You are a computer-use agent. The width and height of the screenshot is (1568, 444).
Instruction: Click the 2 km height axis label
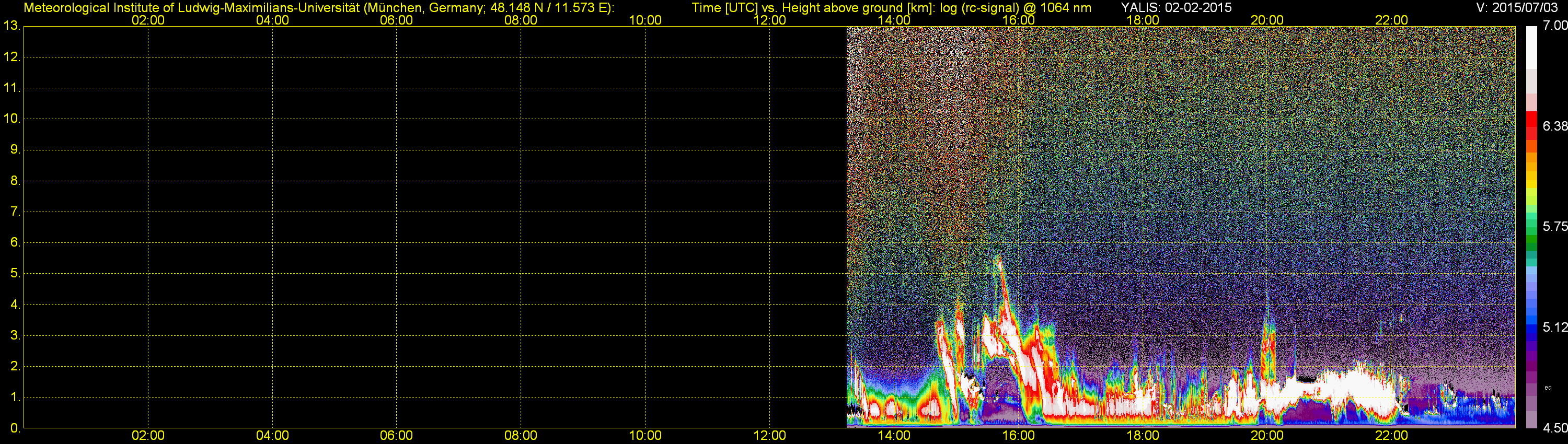point(15,366)
